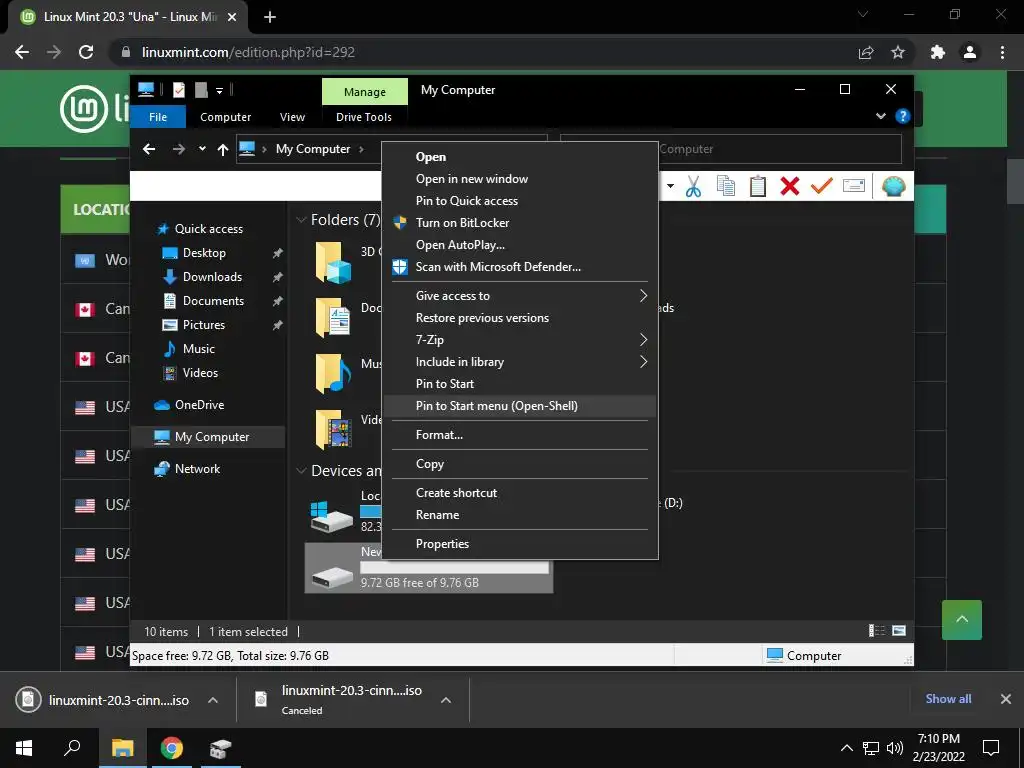Click Explorer back navigation arrow
This screenshot has height=768, width=1024.
tap(149, 150)
